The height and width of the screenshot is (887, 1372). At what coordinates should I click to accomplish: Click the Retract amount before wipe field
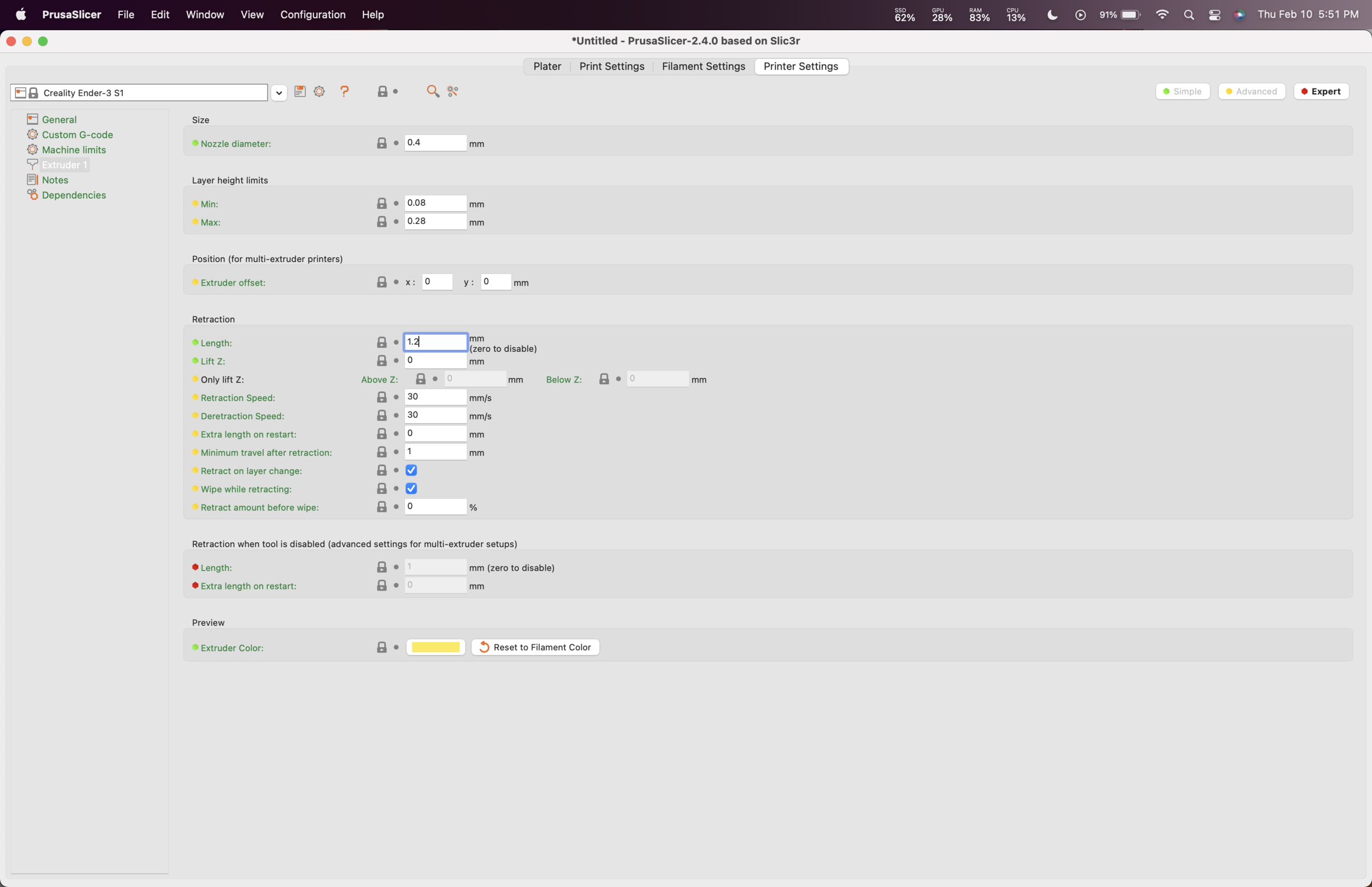(x=435, y=506)
